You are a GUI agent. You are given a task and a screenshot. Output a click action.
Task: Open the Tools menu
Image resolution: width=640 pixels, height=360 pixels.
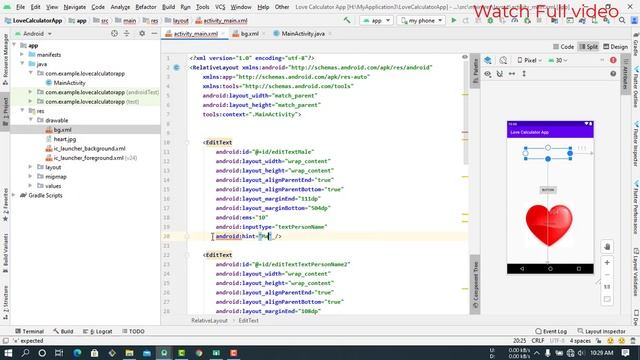[202, 7]
